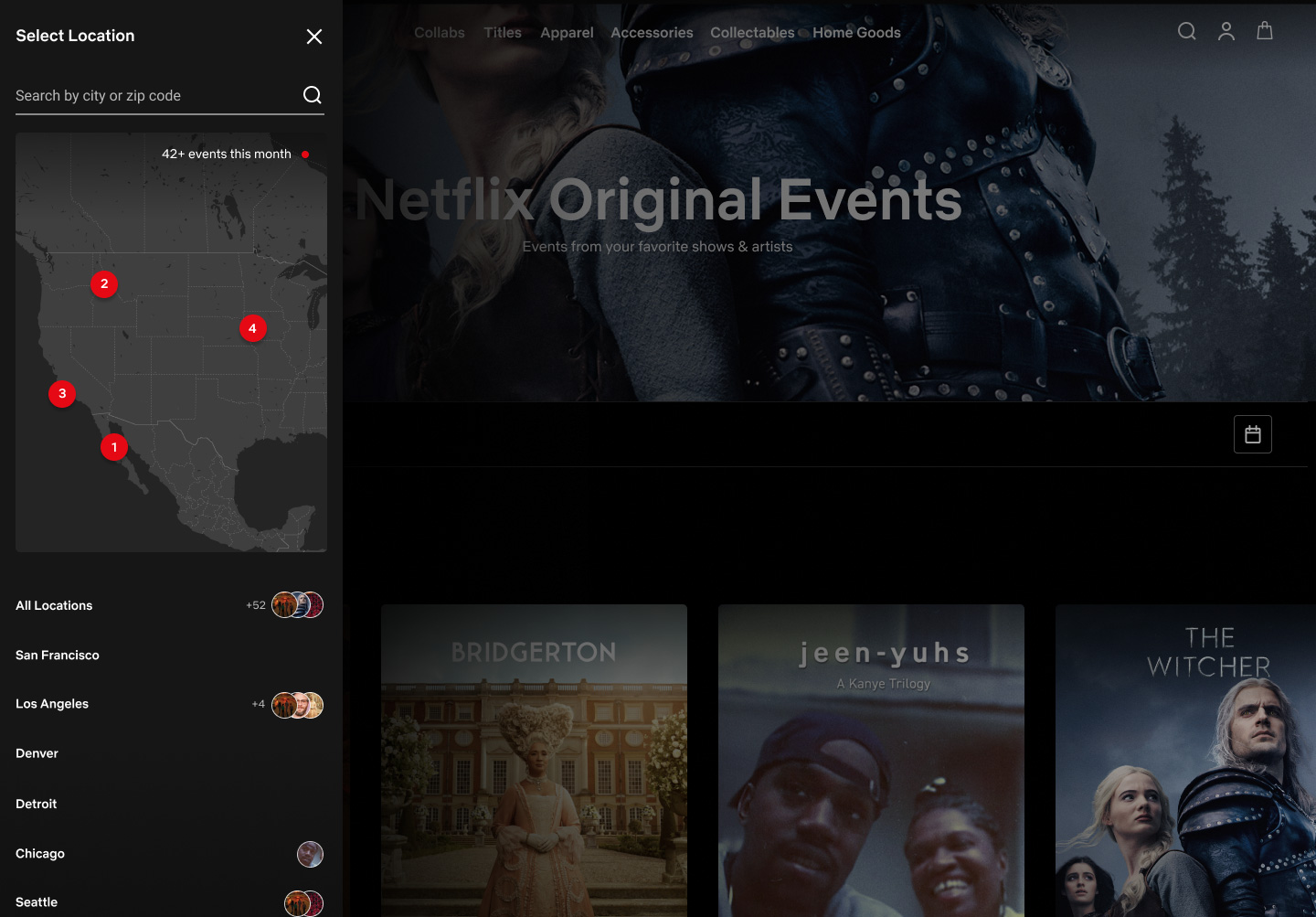Choose San Francisco from the location list

pos(57,655)
